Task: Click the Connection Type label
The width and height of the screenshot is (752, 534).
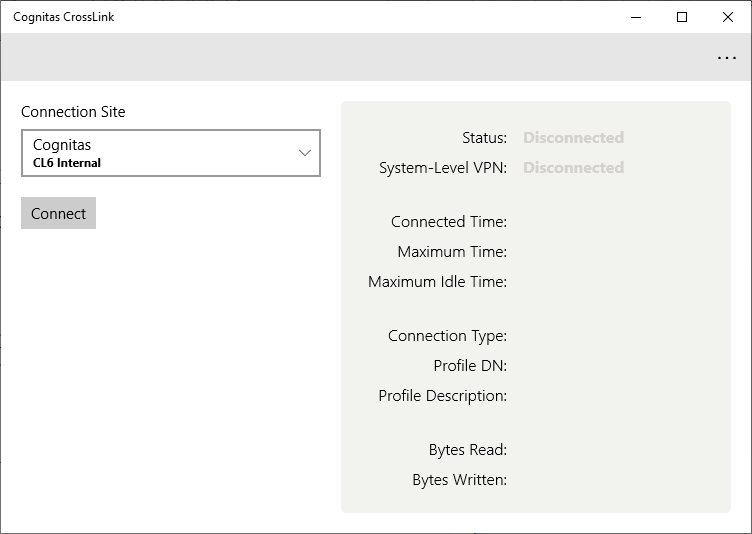Action: [447, 336]
